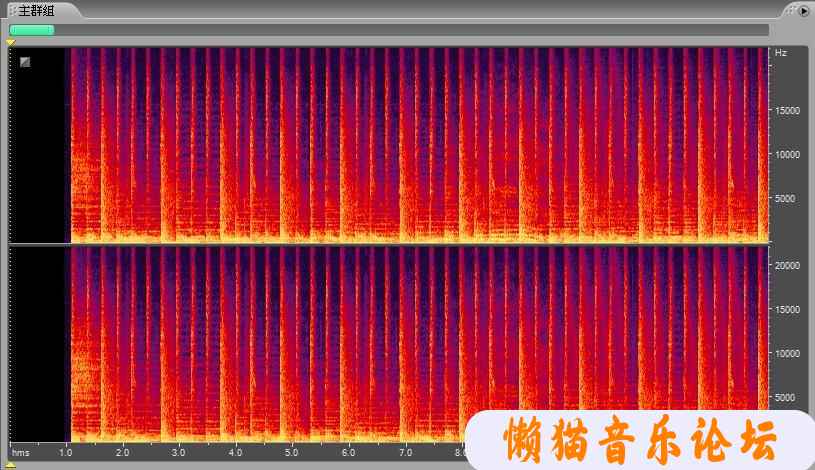Click the green zoom scrollbar thumb

point(31,30)
